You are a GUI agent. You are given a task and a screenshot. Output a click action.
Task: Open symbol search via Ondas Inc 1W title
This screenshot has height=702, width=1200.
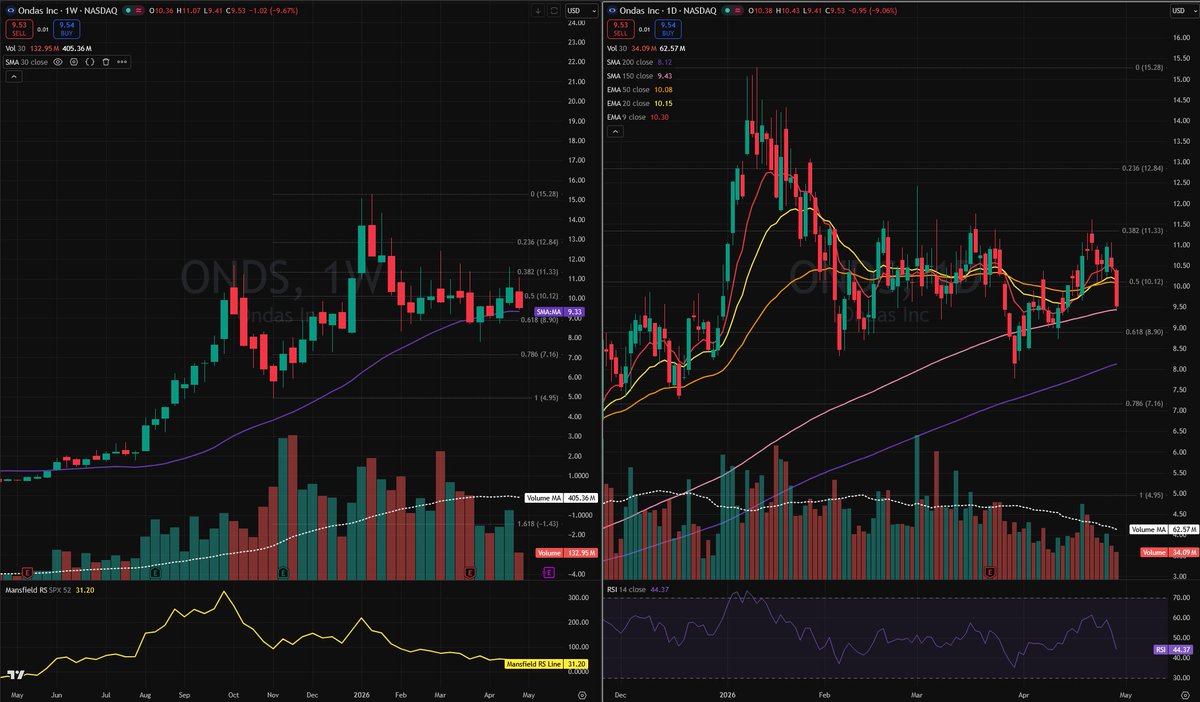tap(67, 11)
